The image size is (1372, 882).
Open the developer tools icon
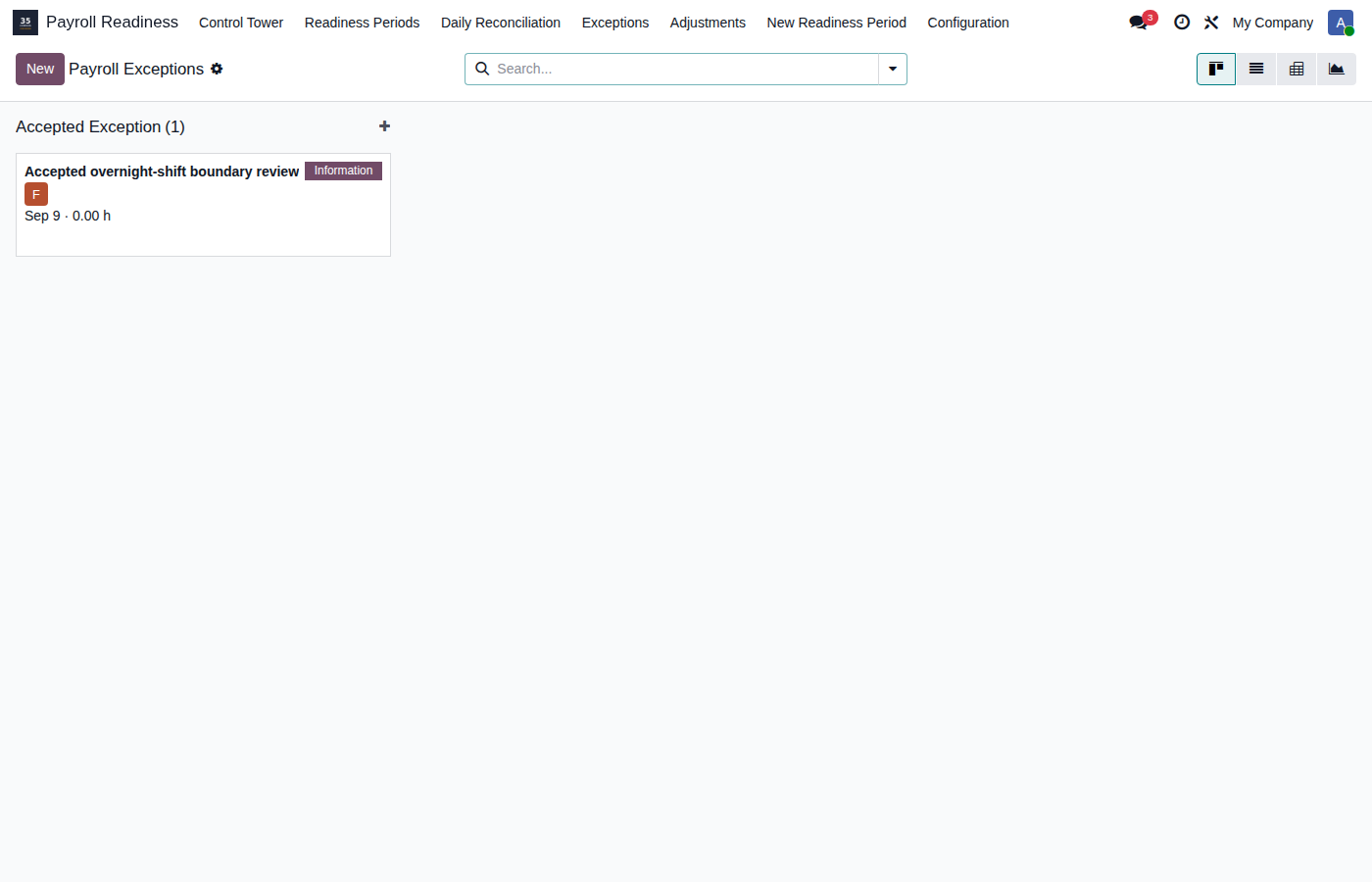pyautogui.click(x=1211, y=23)
